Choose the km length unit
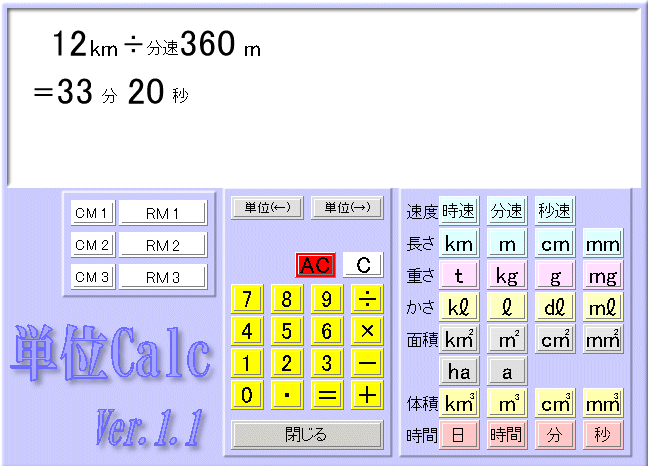The width and height of the screenshot is (648, 466). pyautogui.click(x=459, y=244)
